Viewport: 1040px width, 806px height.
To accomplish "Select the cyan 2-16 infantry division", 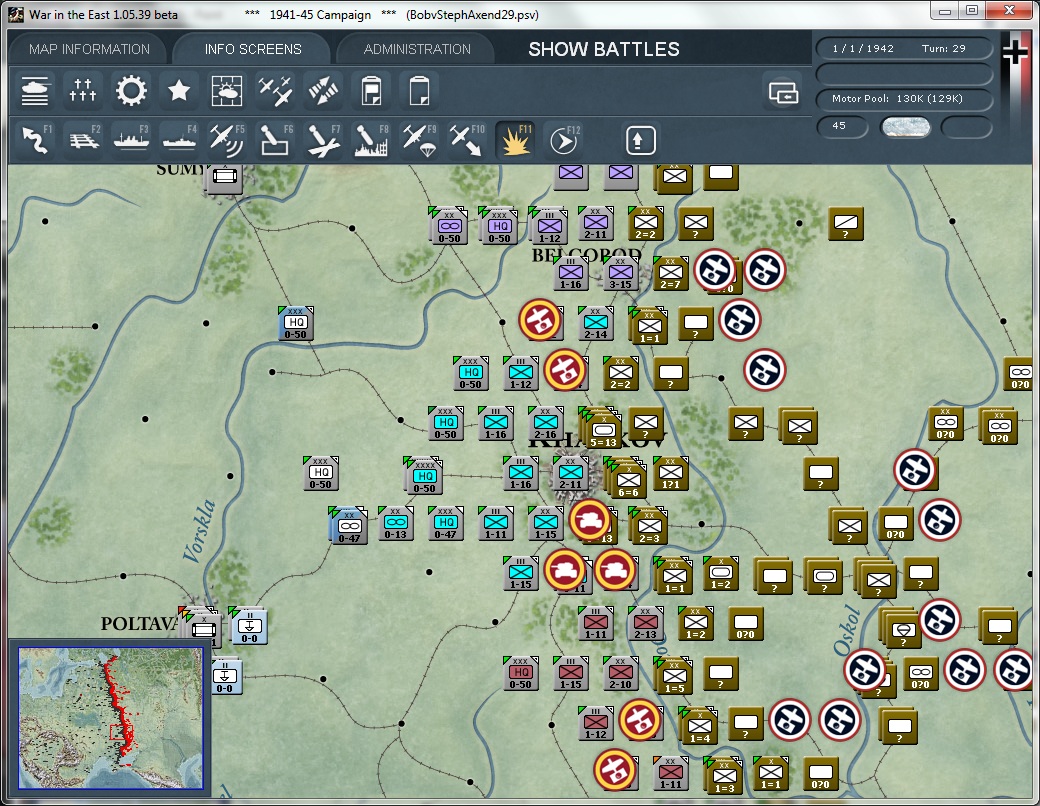I will 545,423.
